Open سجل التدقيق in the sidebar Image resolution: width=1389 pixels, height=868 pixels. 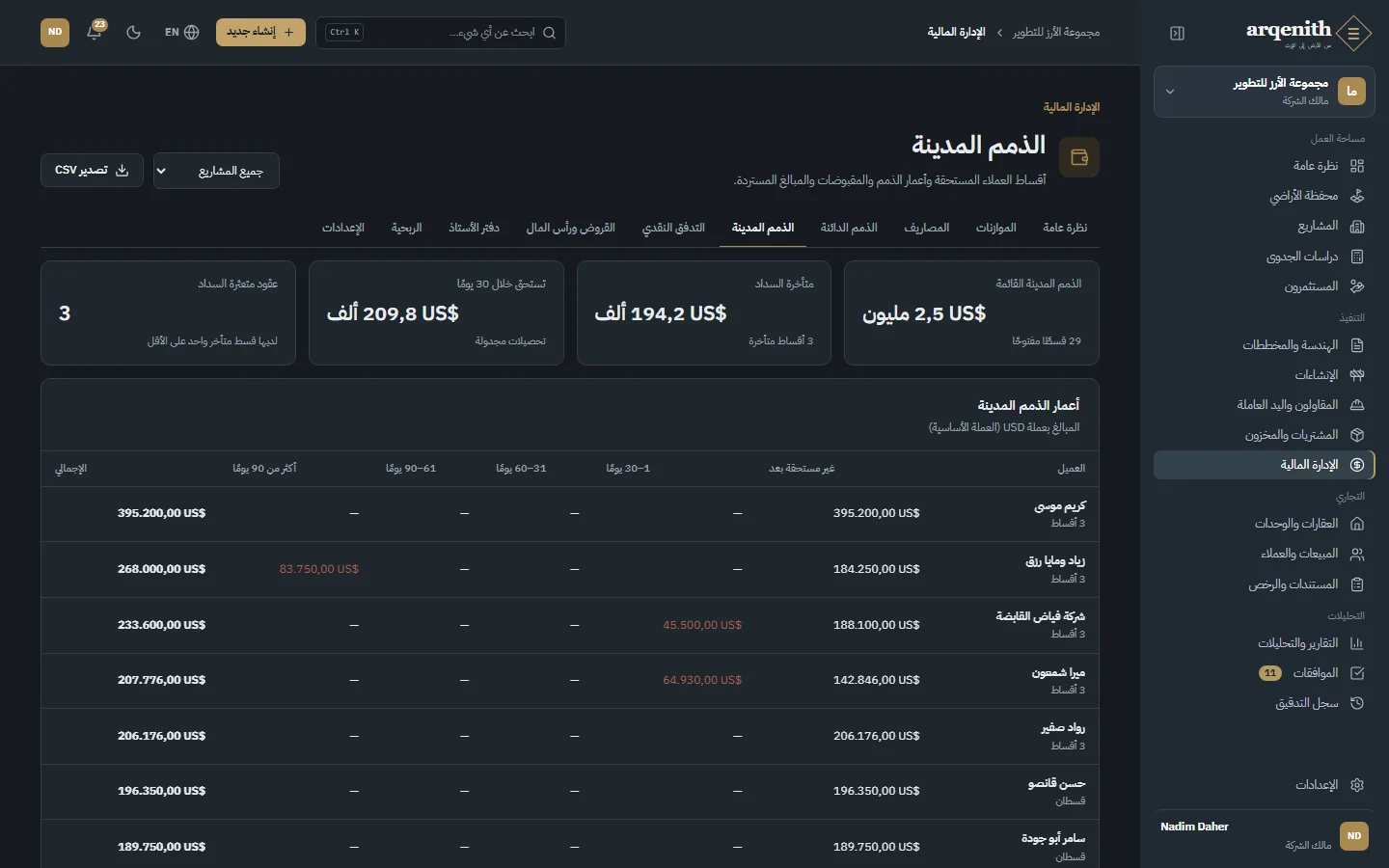1265,703
